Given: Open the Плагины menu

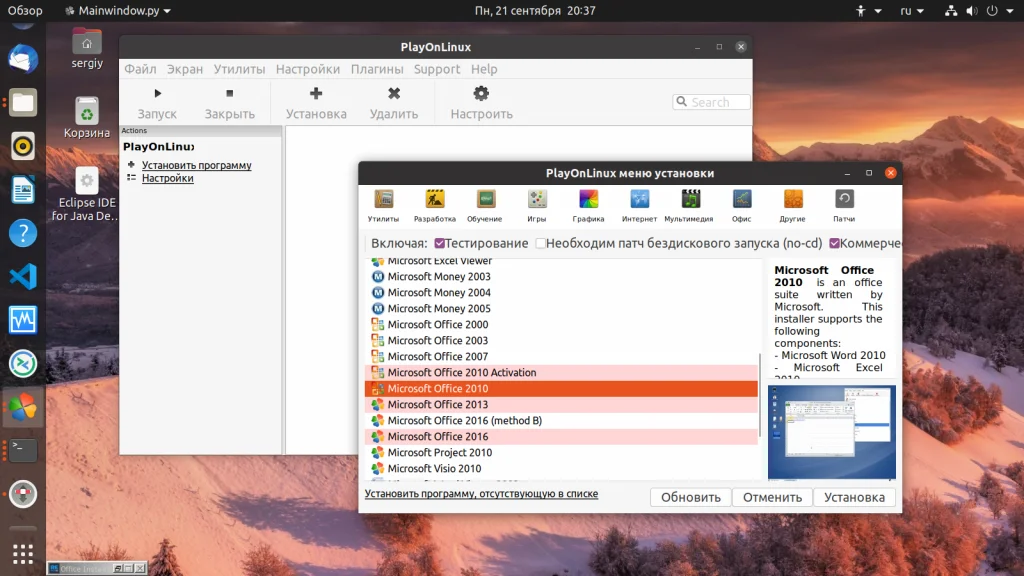Looking at the screenshot, I should [x=377, y=69].
